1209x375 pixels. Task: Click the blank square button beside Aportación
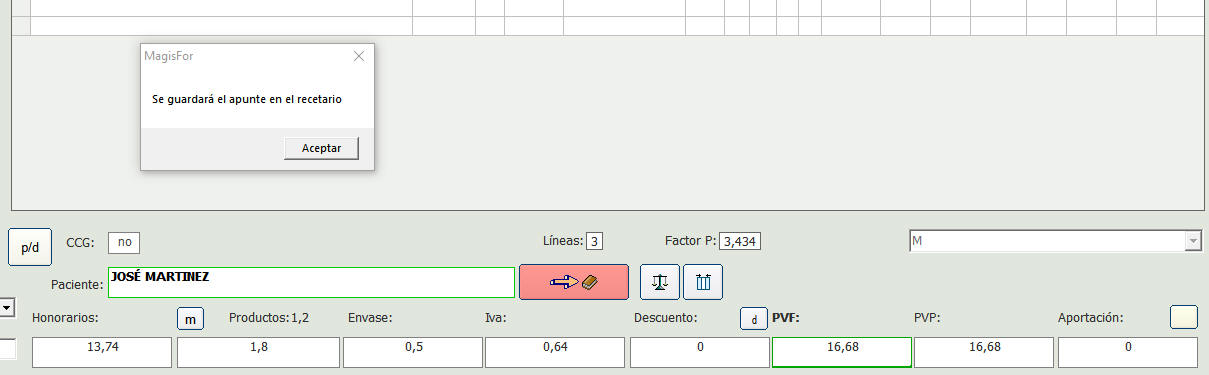[x=1183, y=317]
